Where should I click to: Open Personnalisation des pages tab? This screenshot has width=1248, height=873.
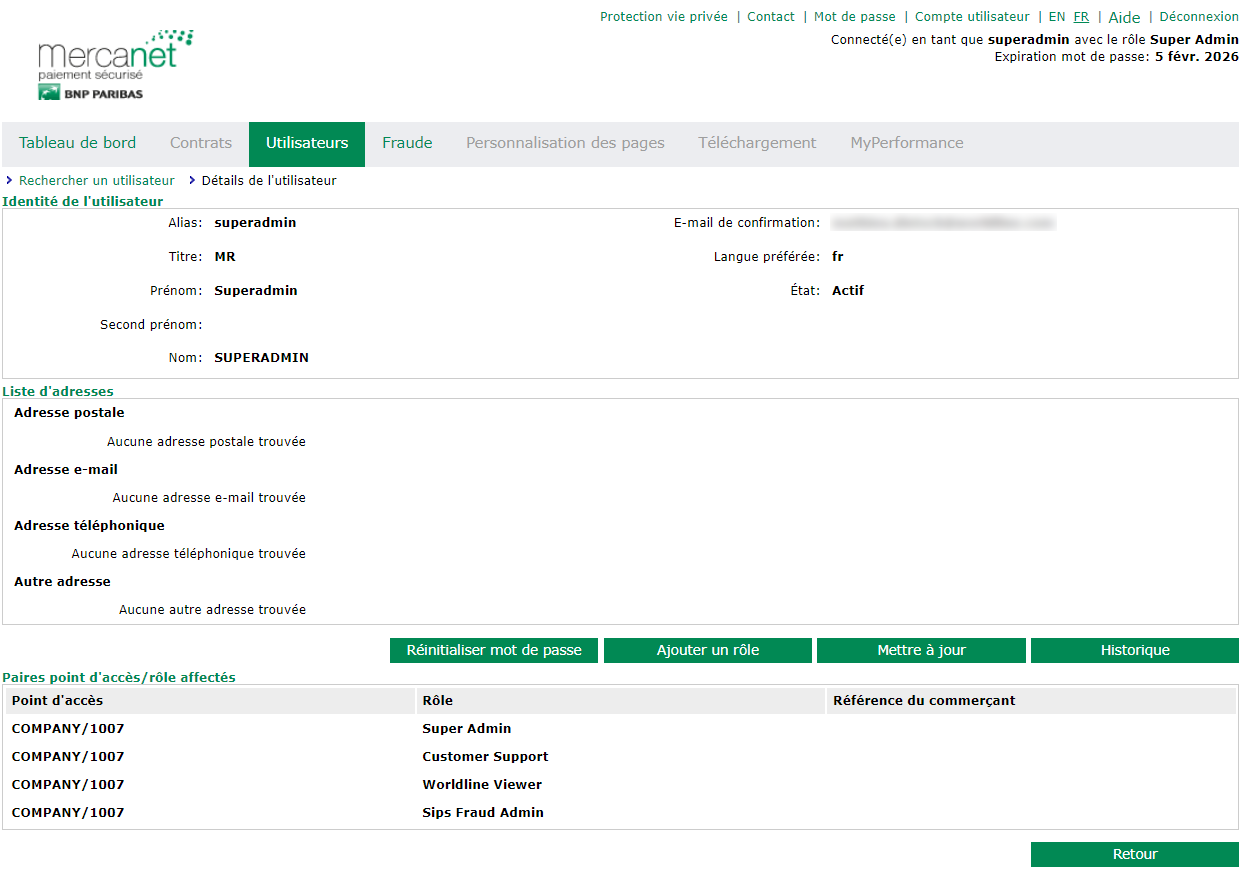click(565, 143)
